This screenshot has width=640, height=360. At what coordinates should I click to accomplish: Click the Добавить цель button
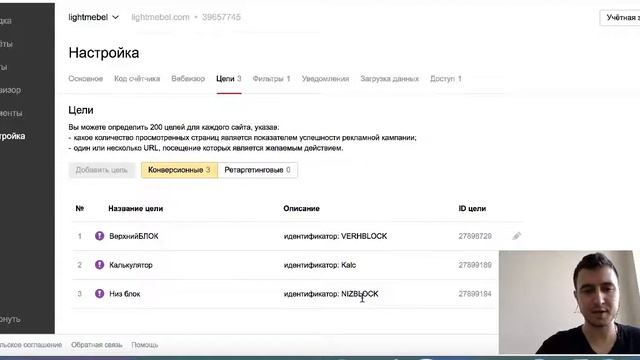pyautogui.click(x=102, y=170)
